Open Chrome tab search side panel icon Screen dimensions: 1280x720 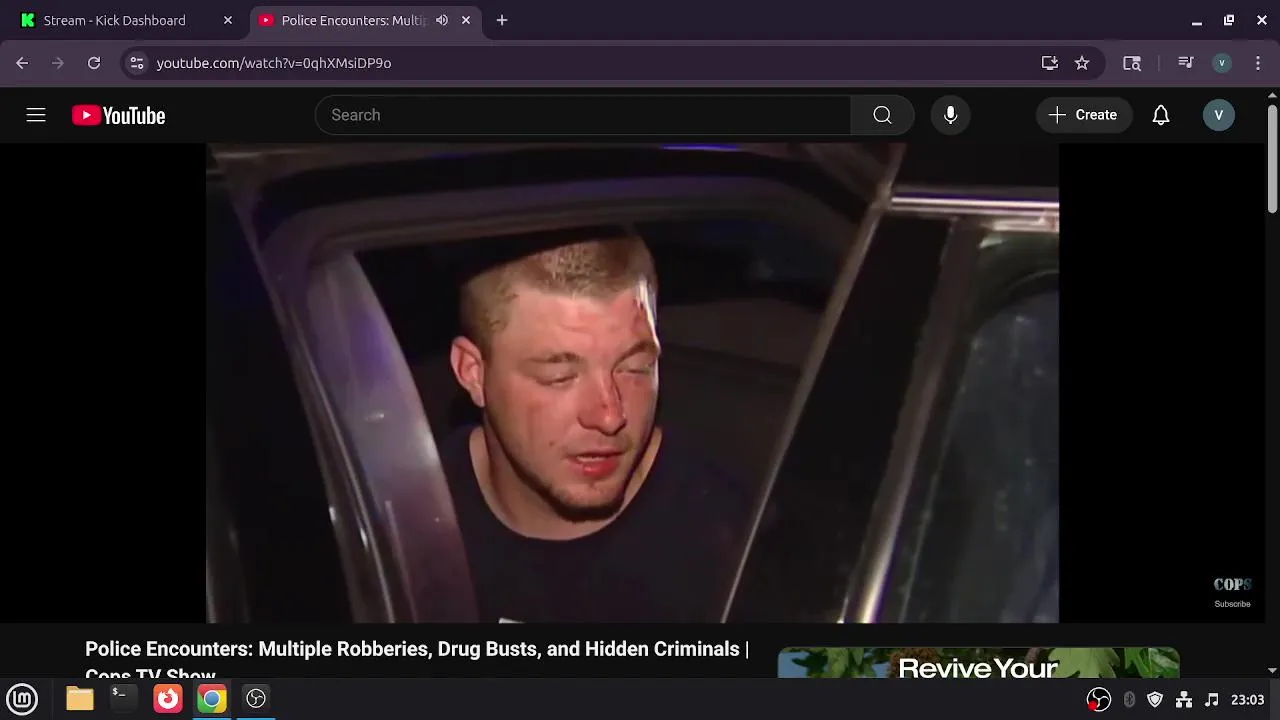(x=1132, y=63)
